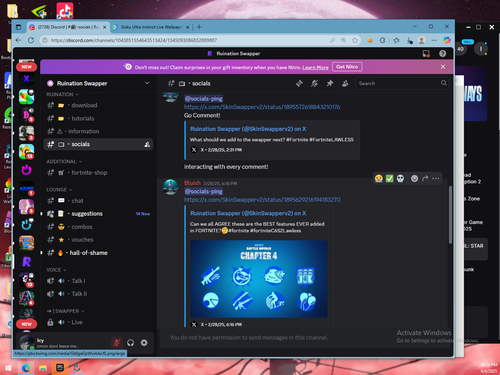Open the x.com link ending 3210176
Screen dimensions: 500x375
coord(262,107)
